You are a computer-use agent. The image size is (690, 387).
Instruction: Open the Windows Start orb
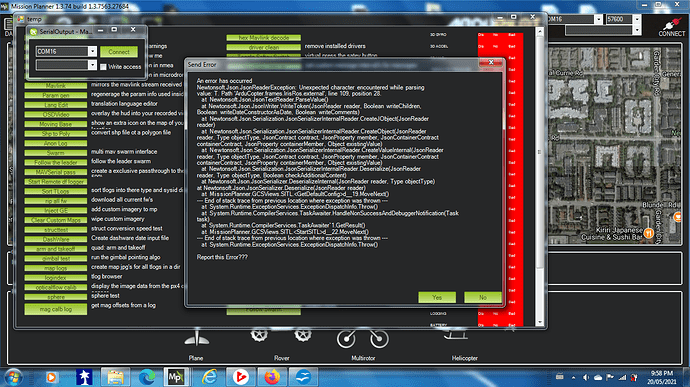(14, 377)
